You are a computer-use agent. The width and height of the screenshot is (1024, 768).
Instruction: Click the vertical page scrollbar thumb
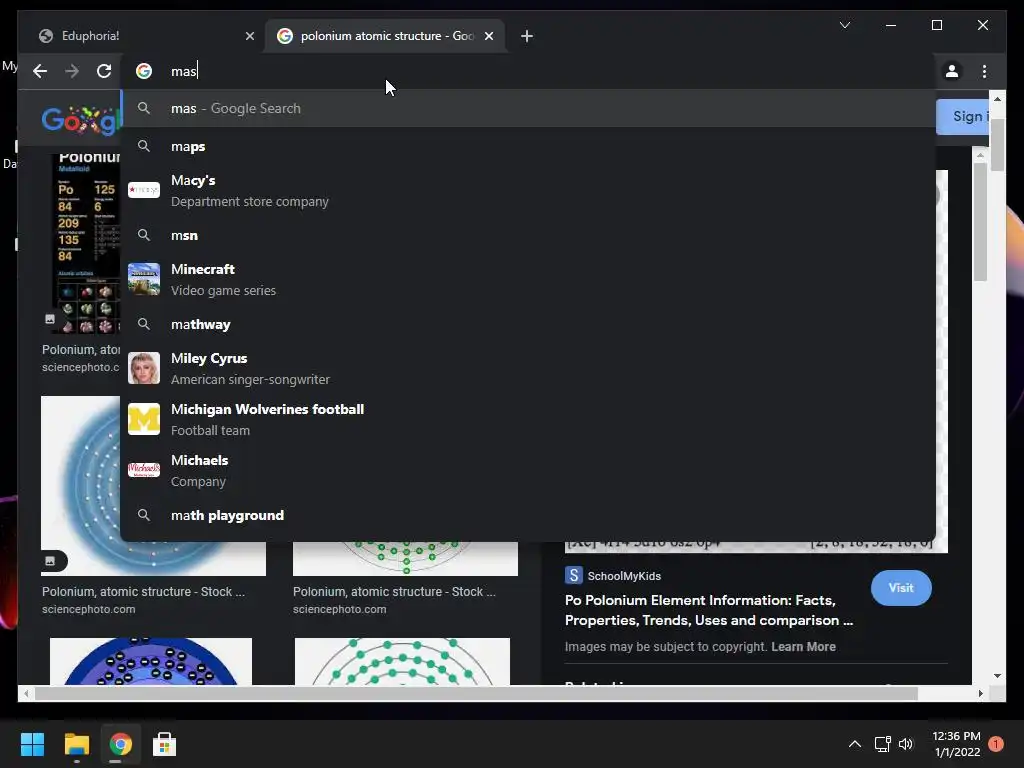(x=997, y=145)
